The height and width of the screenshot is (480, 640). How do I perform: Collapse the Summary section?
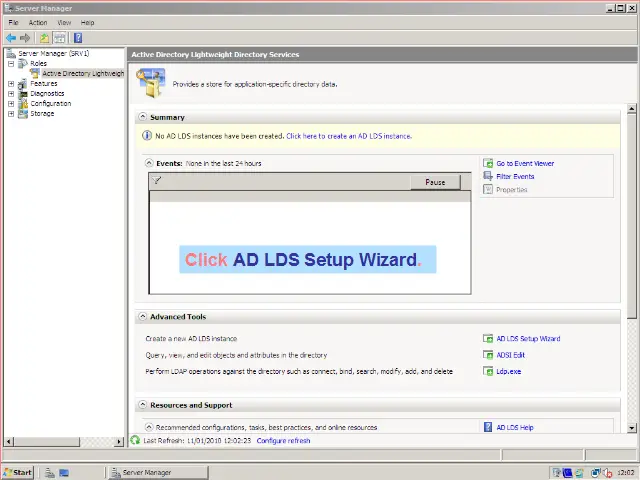point(142,117)
